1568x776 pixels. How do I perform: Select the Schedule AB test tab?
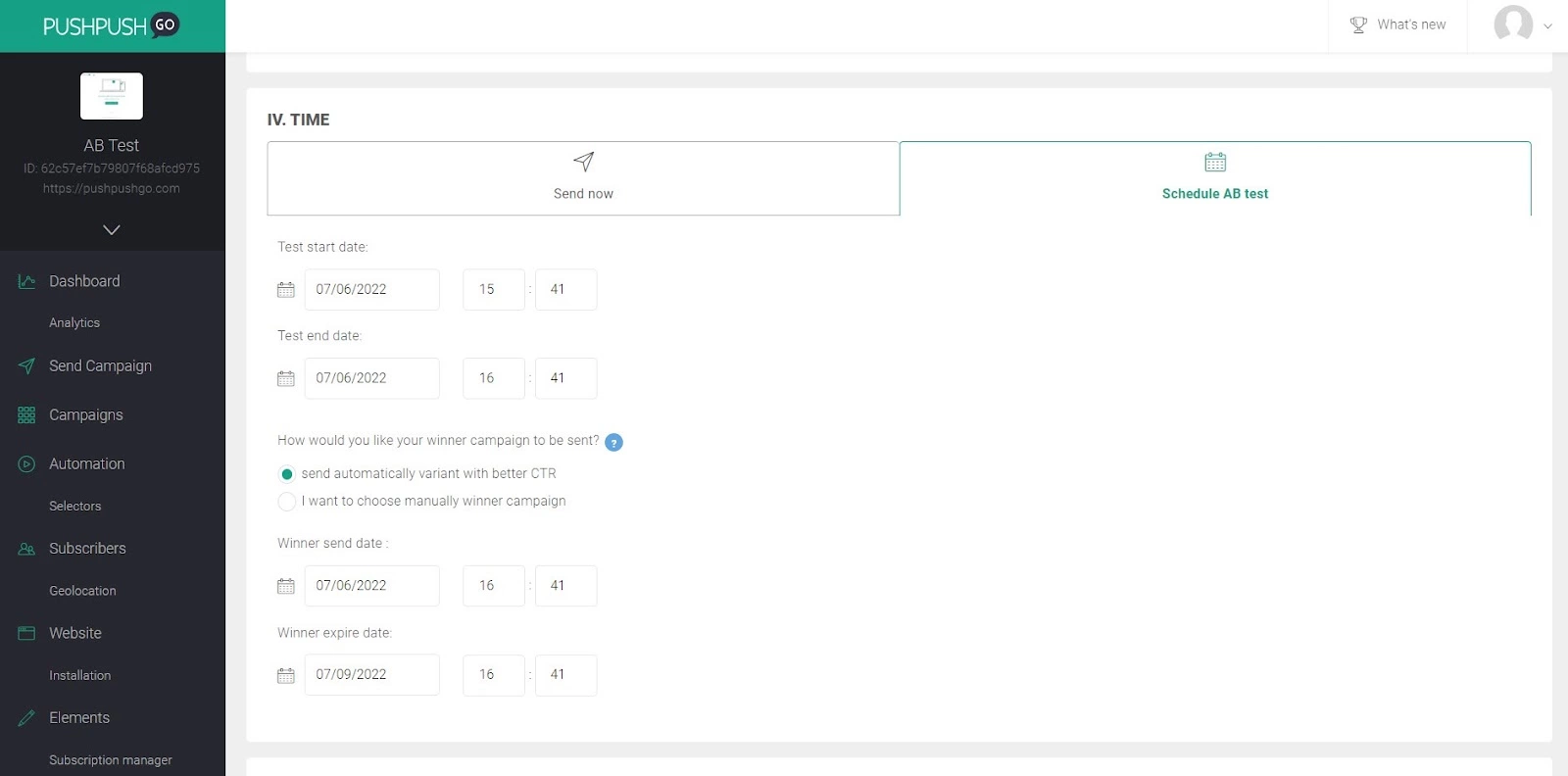tap(1215, 178)
